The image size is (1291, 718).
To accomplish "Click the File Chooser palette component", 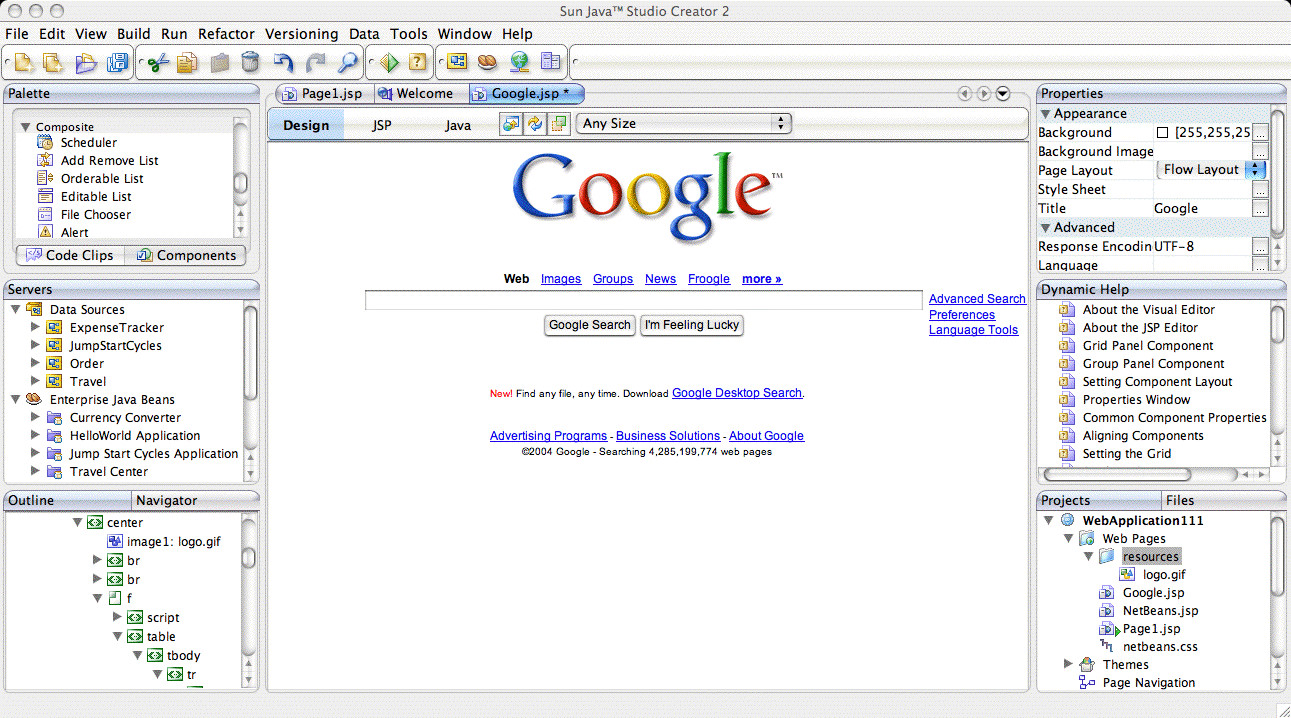I will (x=96, y=214).
